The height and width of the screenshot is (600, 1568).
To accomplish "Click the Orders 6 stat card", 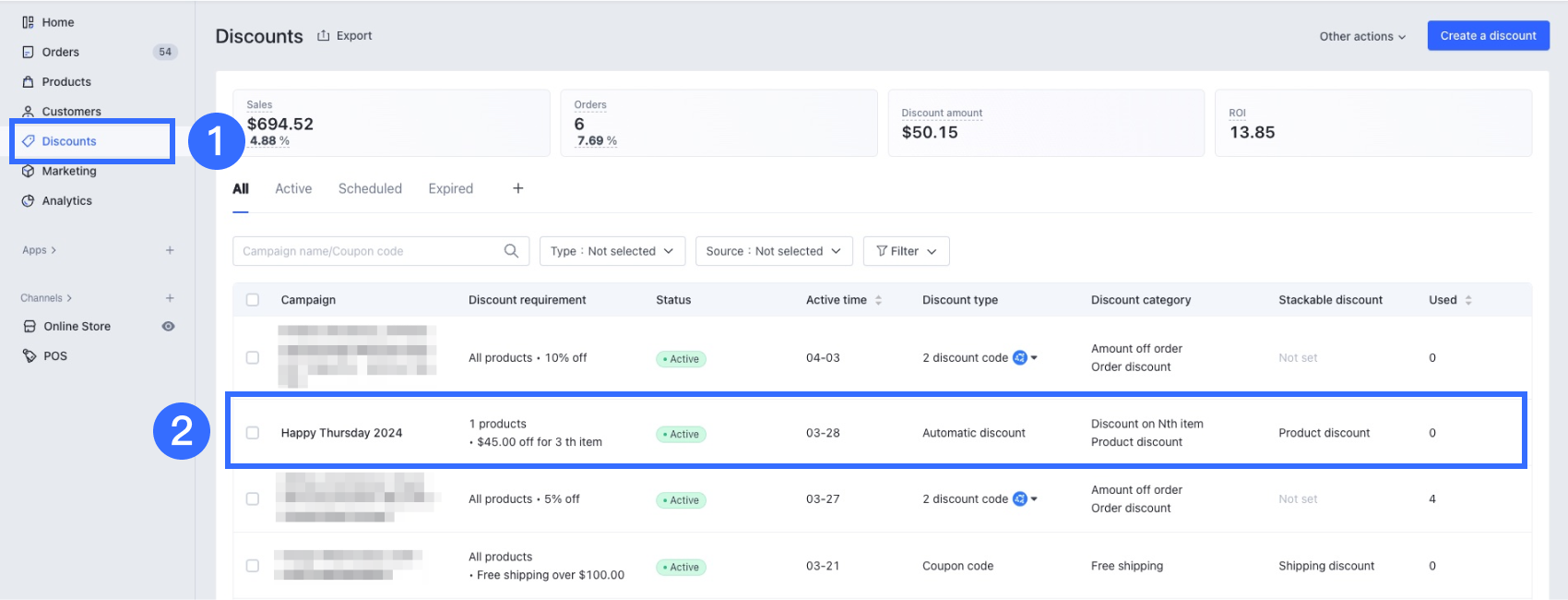I will pos(719,123).
